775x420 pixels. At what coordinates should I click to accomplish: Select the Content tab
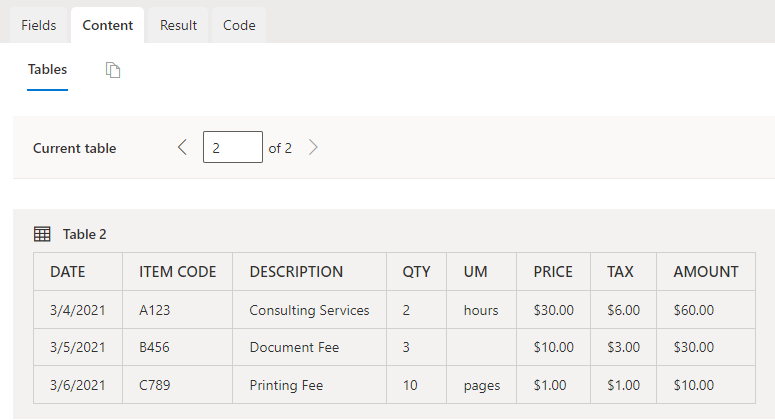108,25
